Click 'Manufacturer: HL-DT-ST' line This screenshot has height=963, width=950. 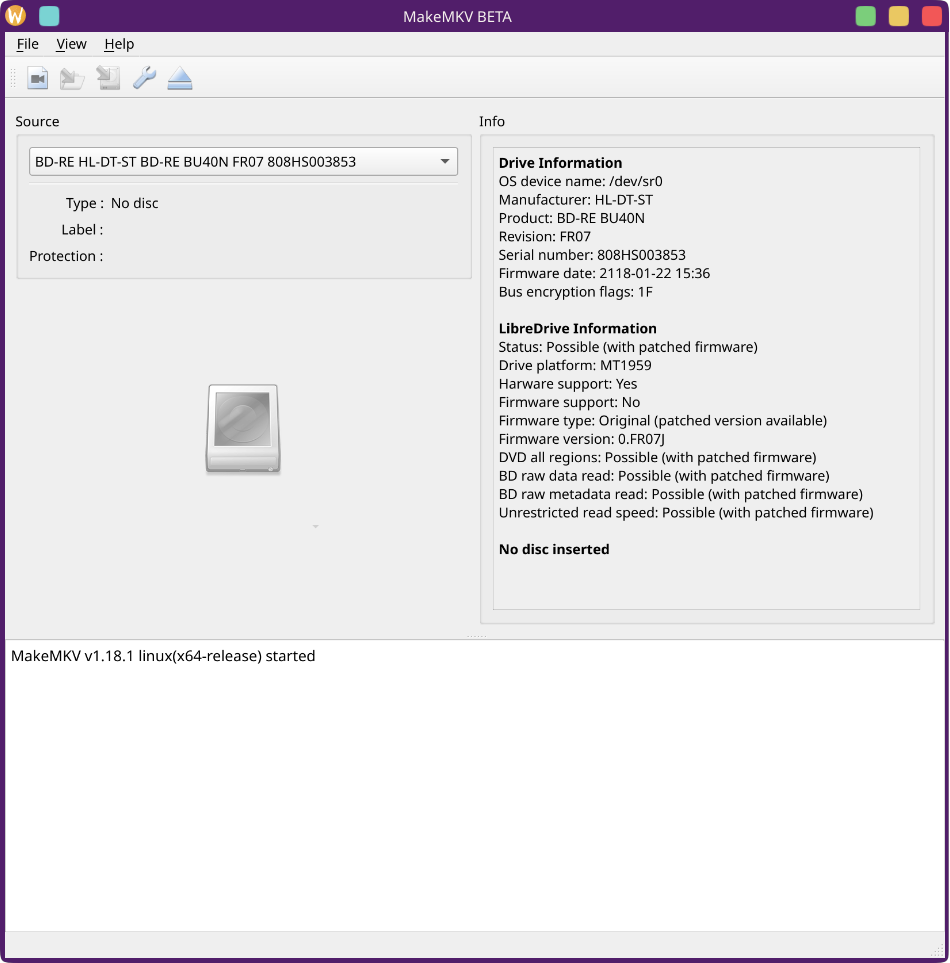575,200
